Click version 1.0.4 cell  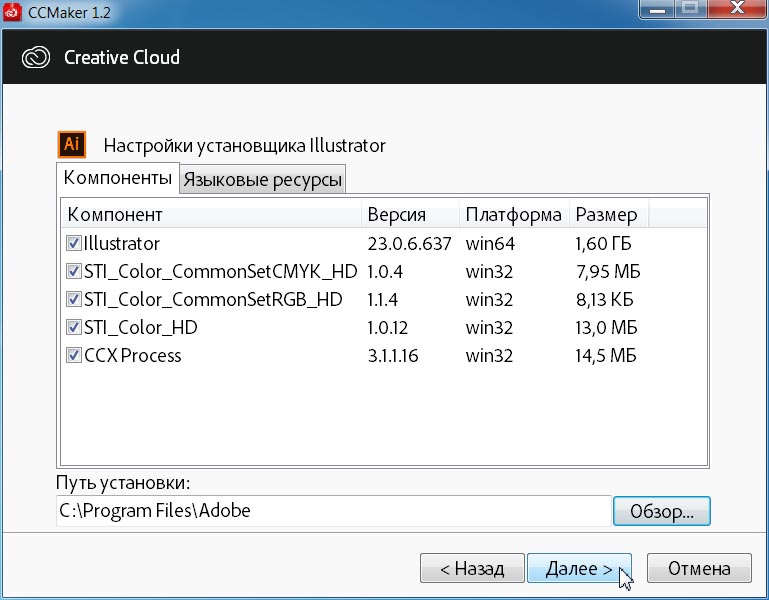point(385,271)
